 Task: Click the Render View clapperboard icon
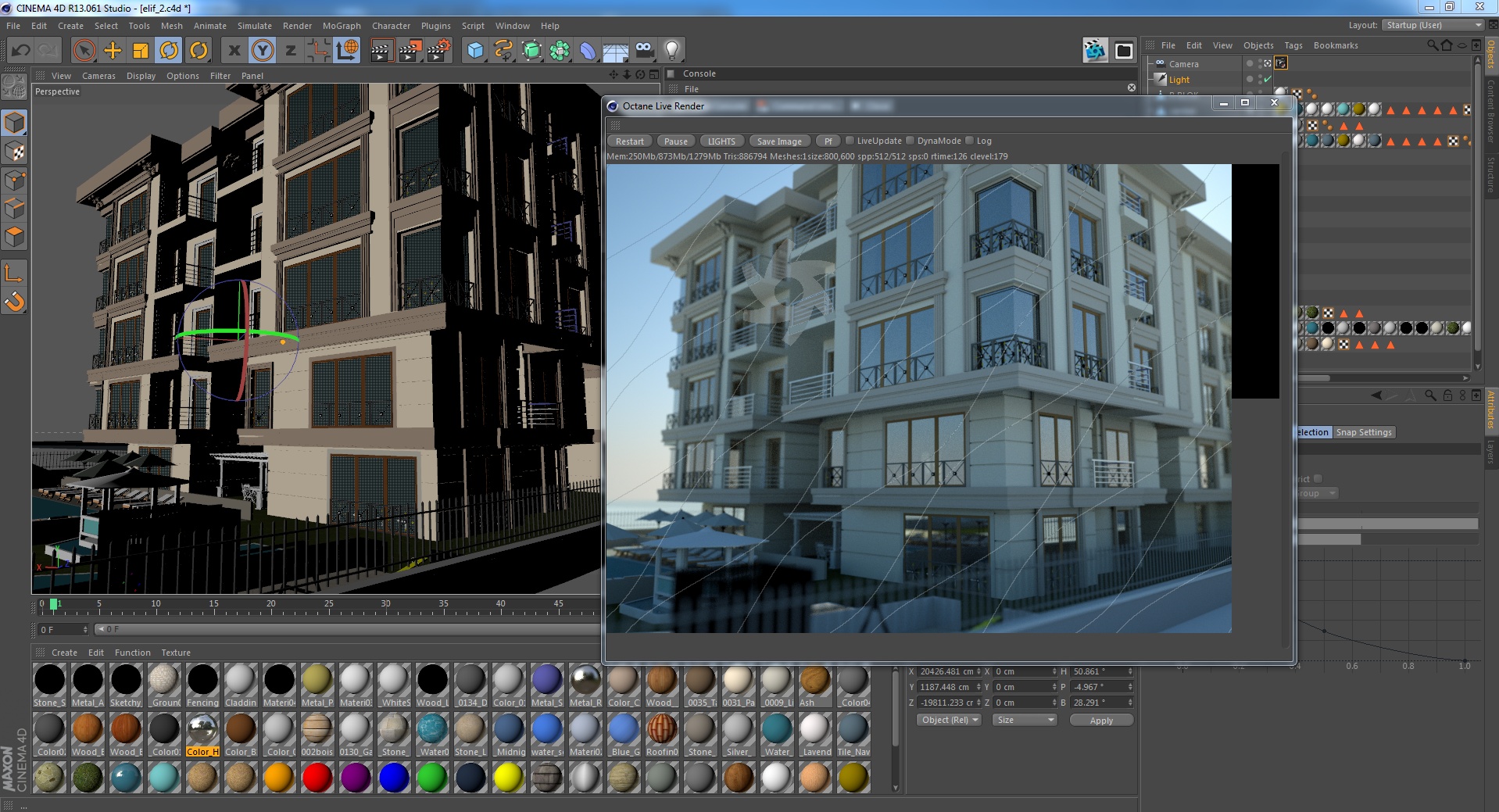(381, 51)
